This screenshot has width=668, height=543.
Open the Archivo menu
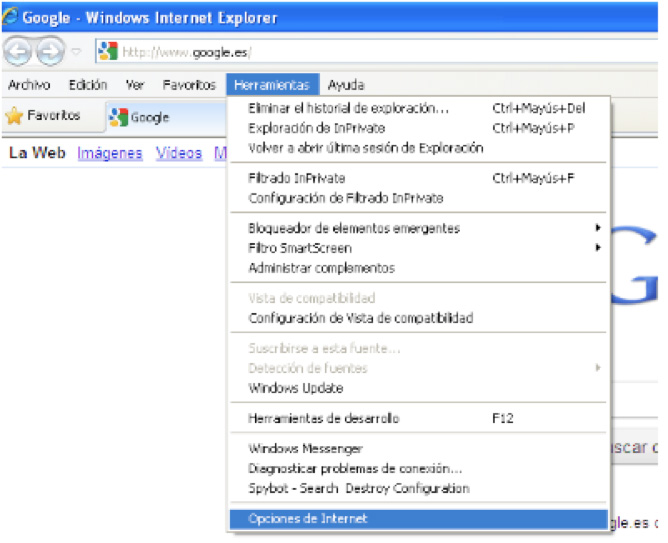29,85
